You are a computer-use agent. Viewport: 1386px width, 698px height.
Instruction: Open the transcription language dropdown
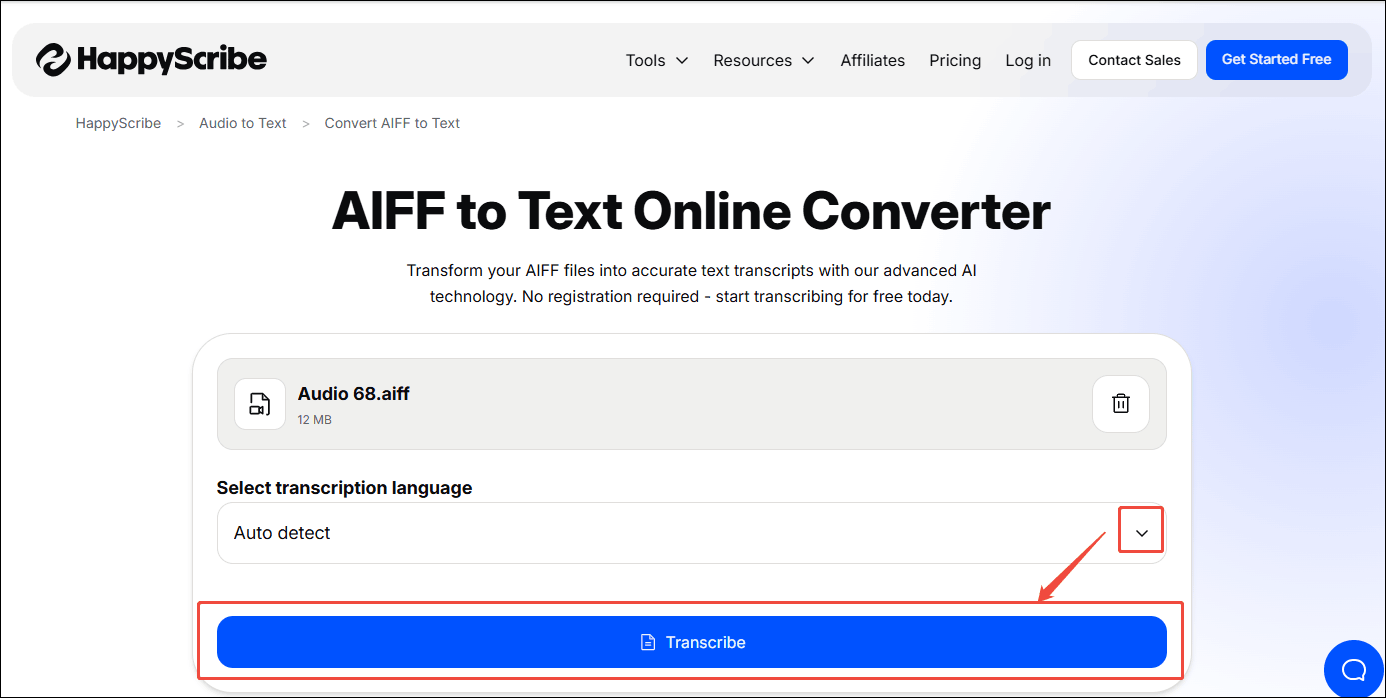point(691,533)
